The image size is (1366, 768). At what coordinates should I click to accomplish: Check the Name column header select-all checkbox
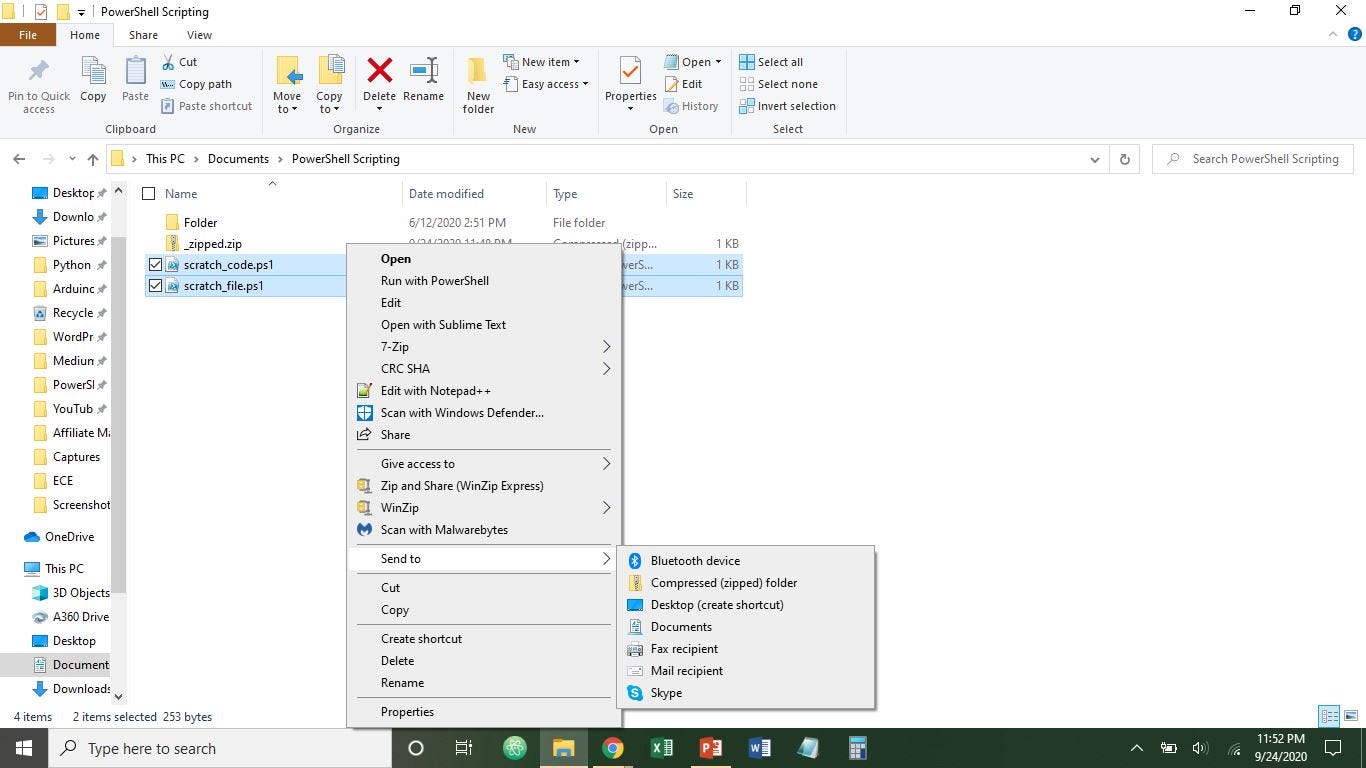[x=149, y=193]
